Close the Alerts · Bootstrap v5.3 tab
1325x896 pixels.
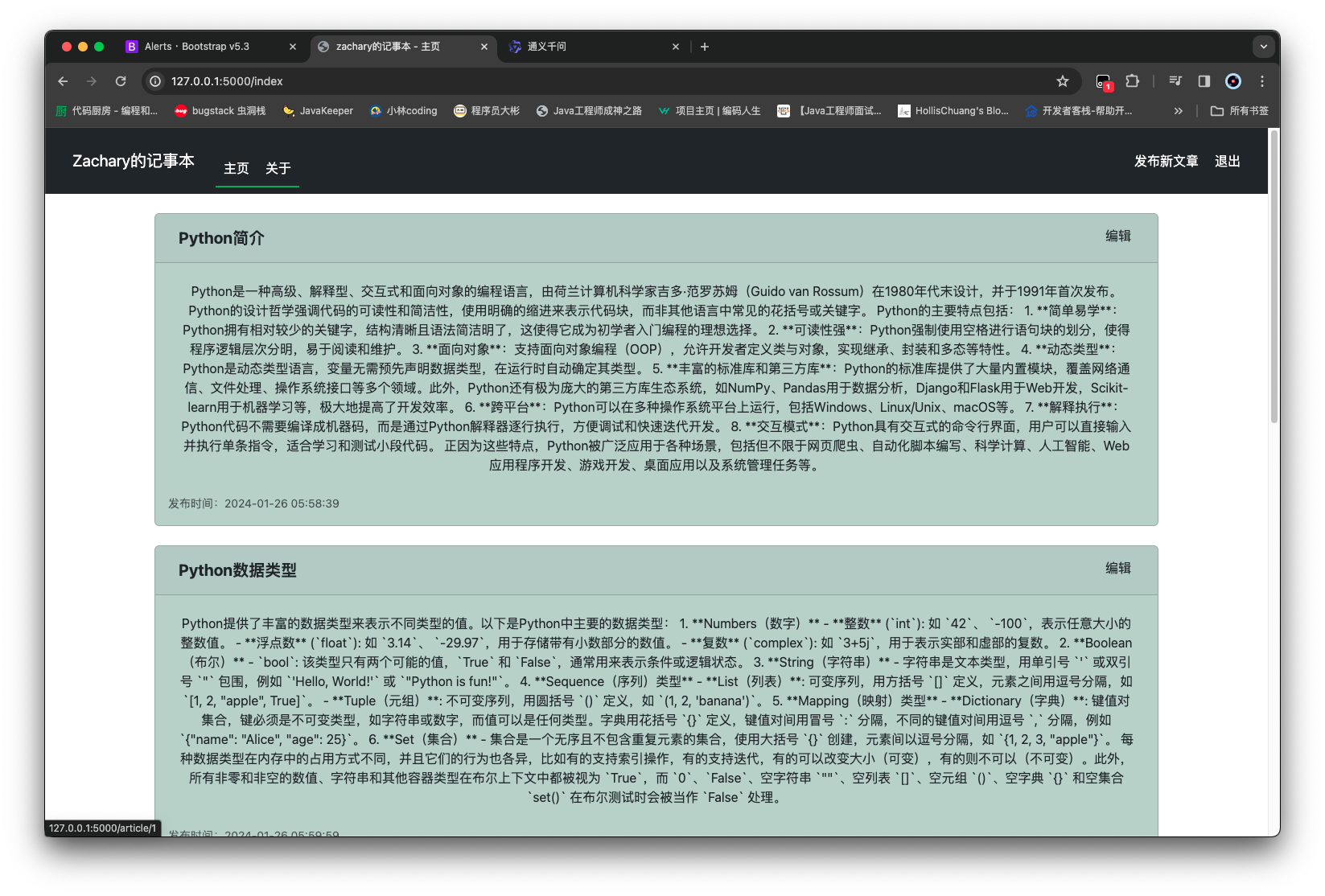coord(293,47)
